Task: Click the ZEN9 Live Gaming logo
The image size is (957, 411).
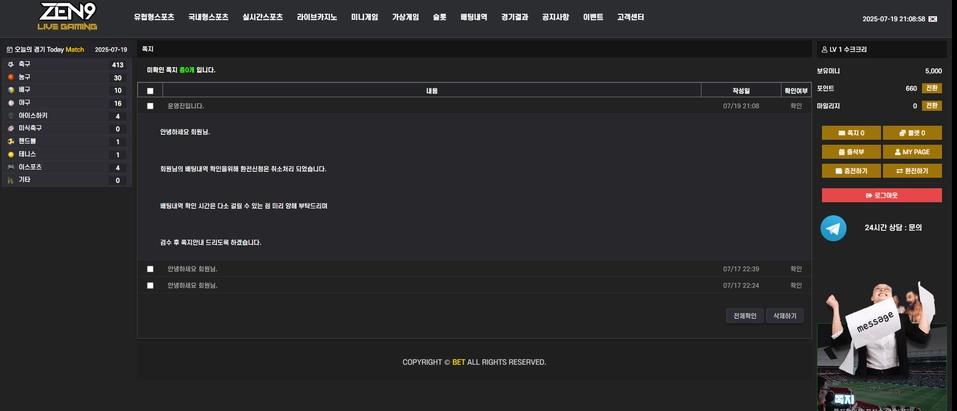Action: click(x=68, y=17)
